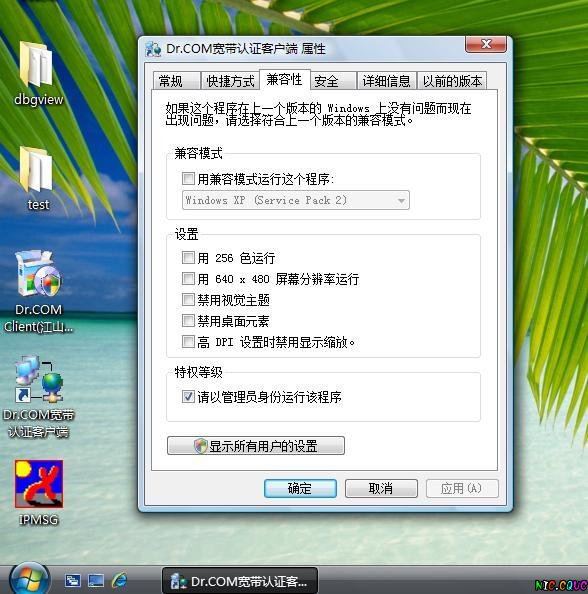Screen dimensions: 588x594
Task: Enable 用兼容模式运行这个程序 checkbox
Action: 188,178
